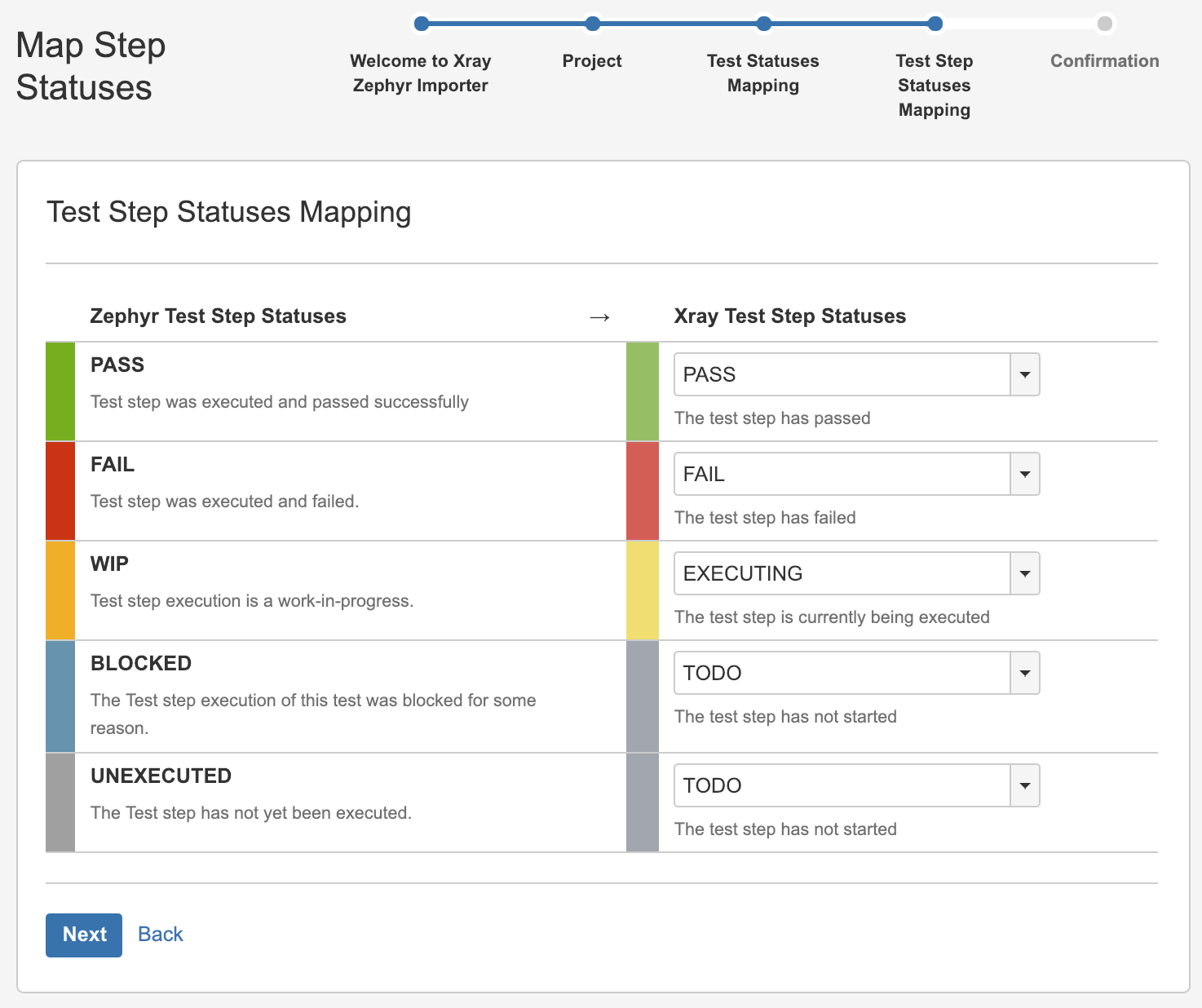
Task: Click the grey Confirmation progress dot
Action: click(x=1105, y=24)
